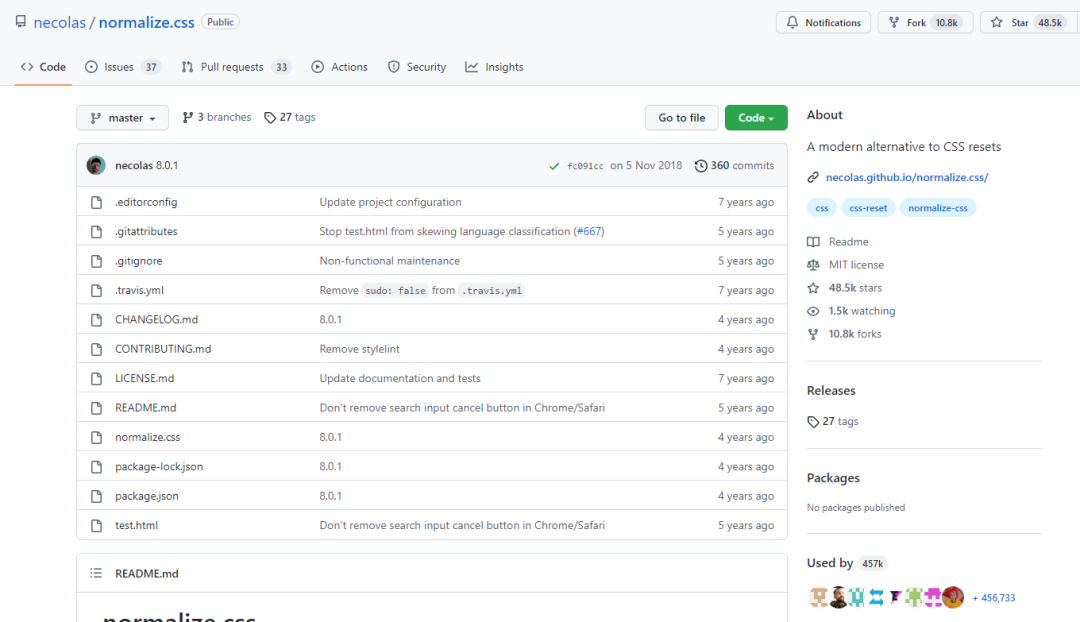Open the normalize.css repository title link
Viewport: 1080px width, 622px height.
click(x=147, y=22)
